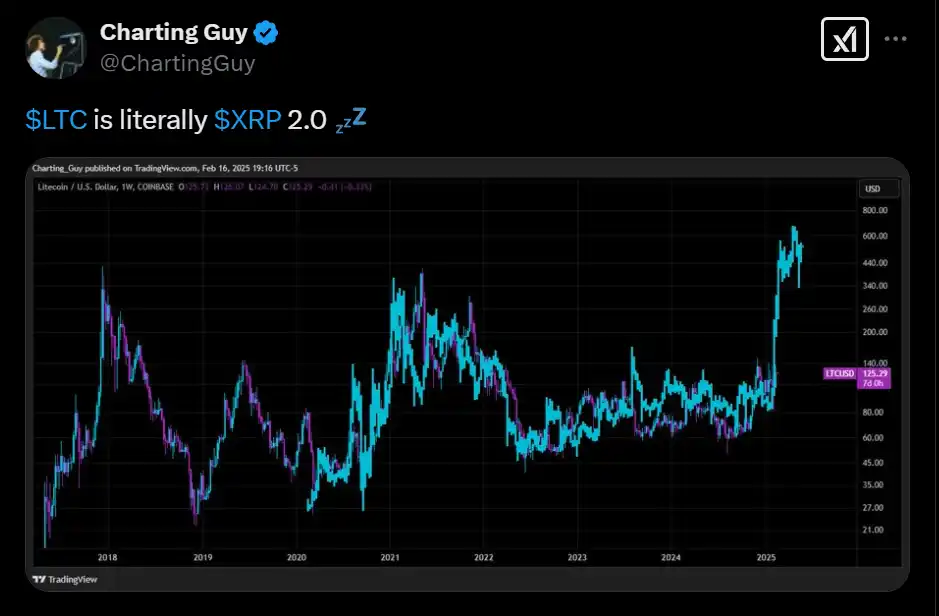Click the purple LTCUSD symbol label
Screen dimensions: 939x616
coord(838,373)
